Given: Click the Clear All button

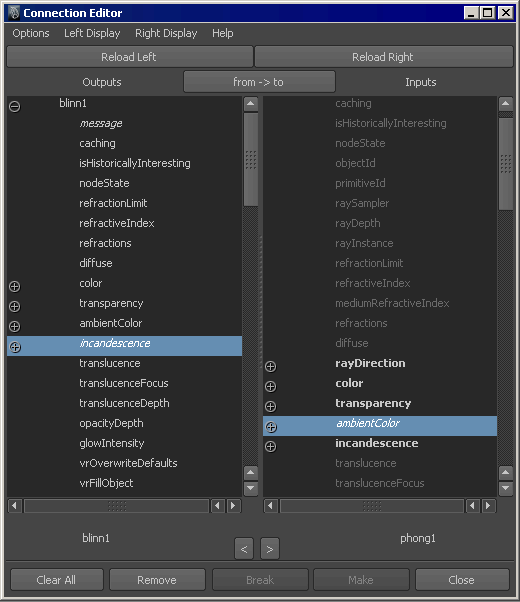Looking at the screenshot, I should tap(56, 580).
